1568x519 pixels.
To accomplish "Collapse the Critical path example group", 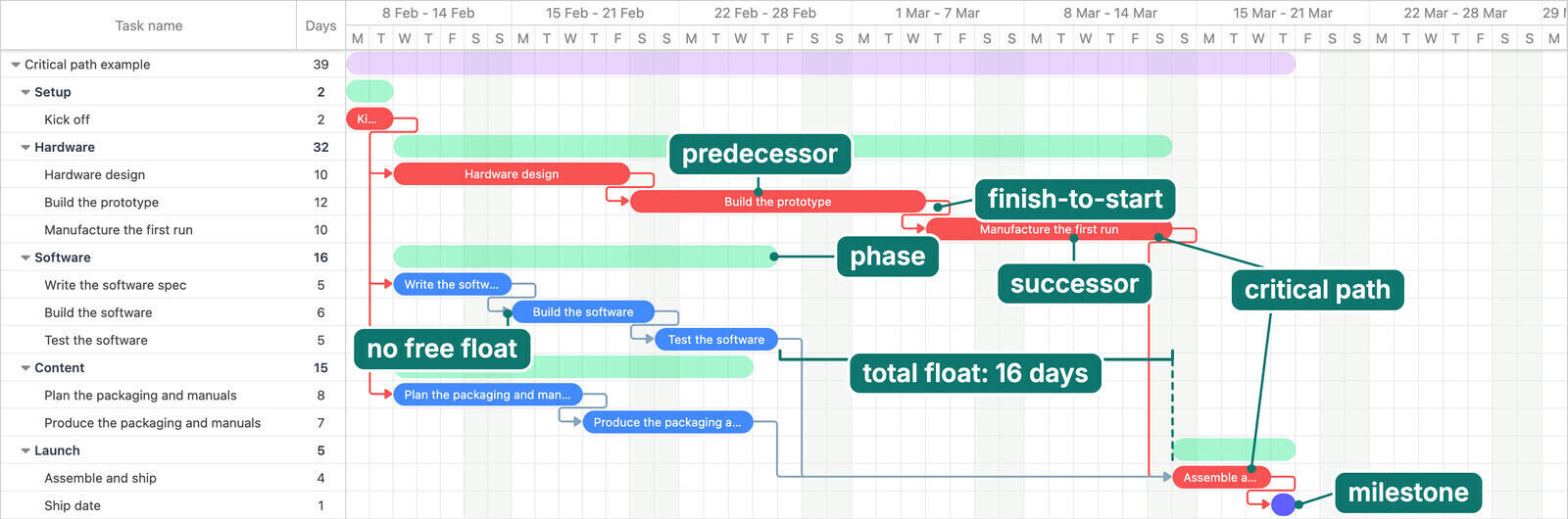I will [16, 65].
